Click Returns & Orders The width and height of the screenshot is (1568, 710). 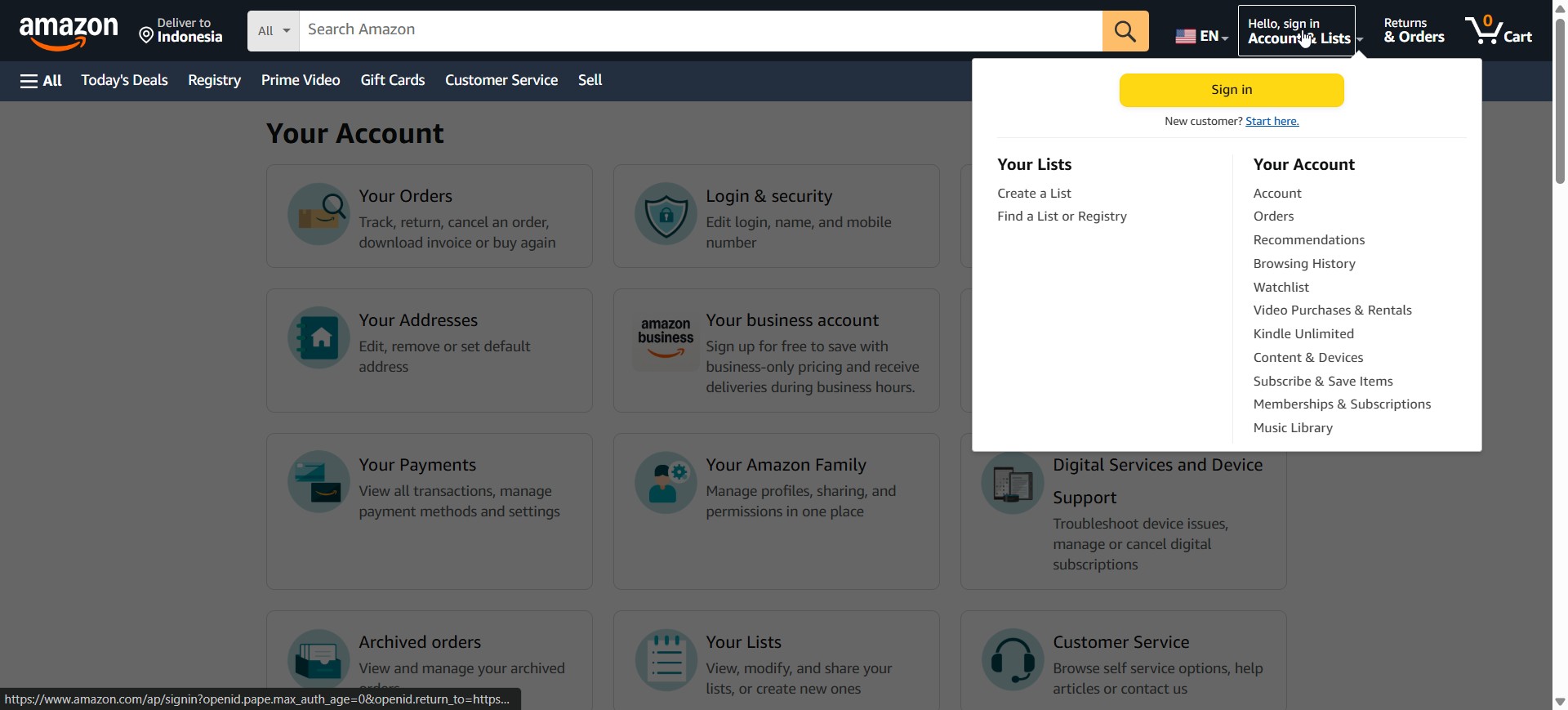1414,31
